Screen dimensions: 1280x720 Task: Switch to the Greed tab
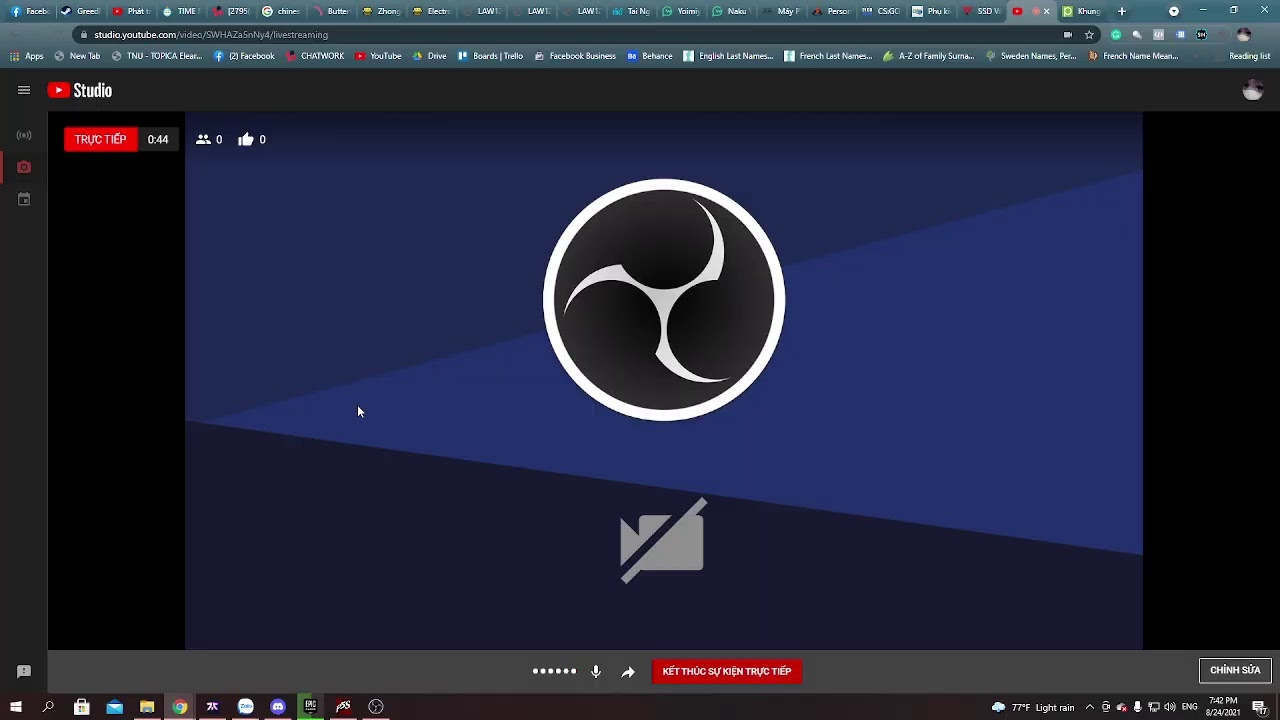pos(81,11)
